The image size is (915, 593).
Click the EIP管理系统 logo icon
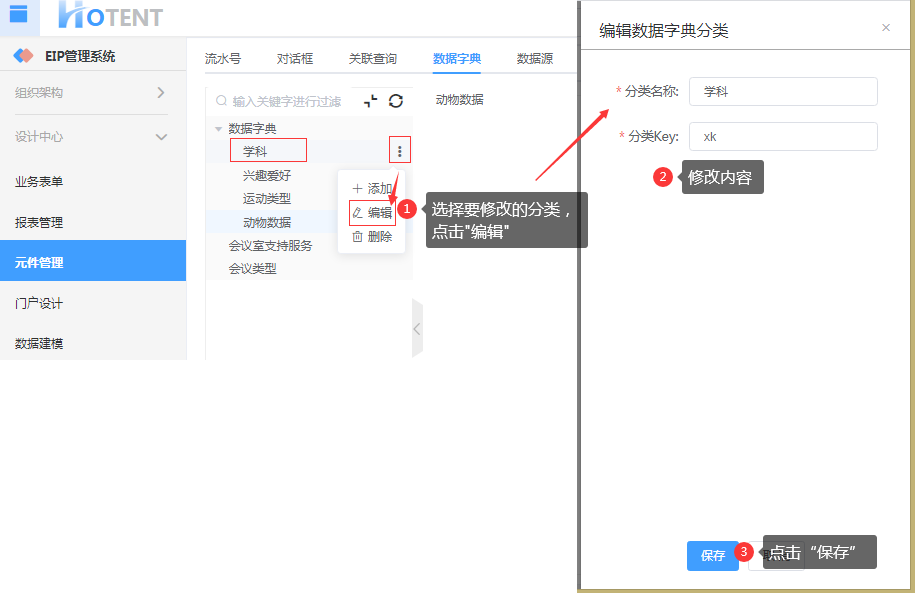coord(23,56)
